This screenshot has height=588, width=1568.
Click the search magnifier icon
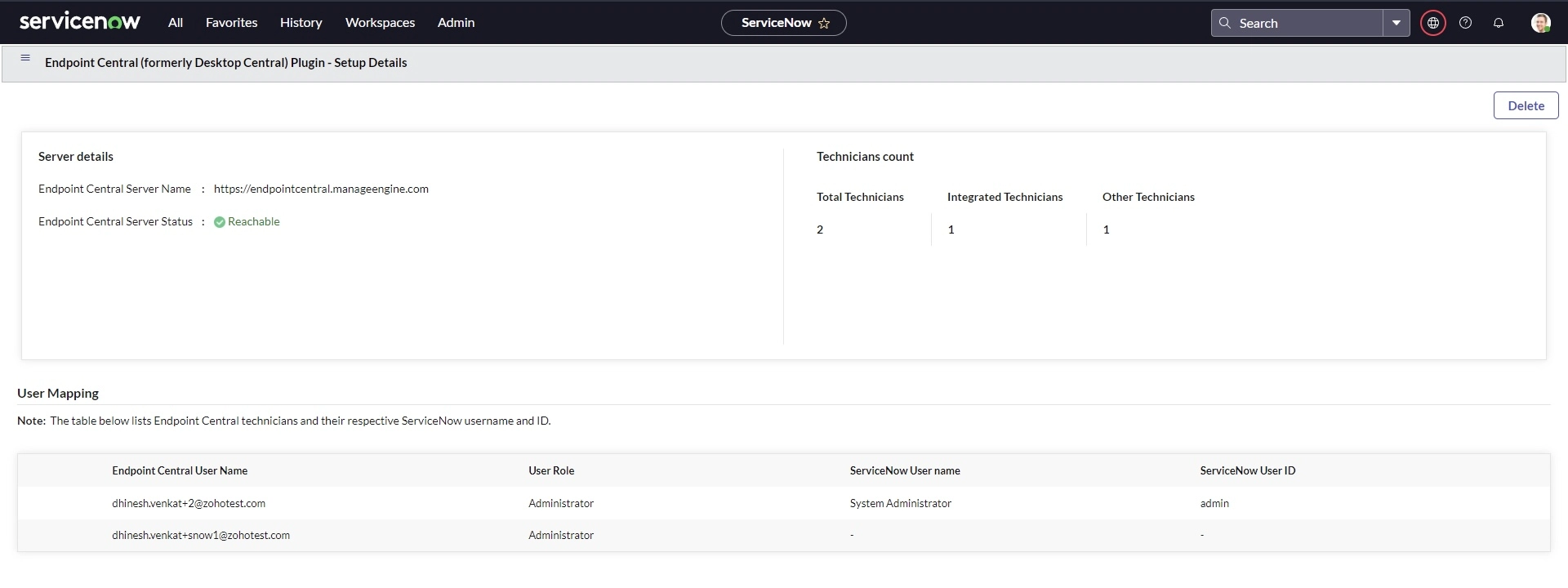click(x=1225, y=23)
